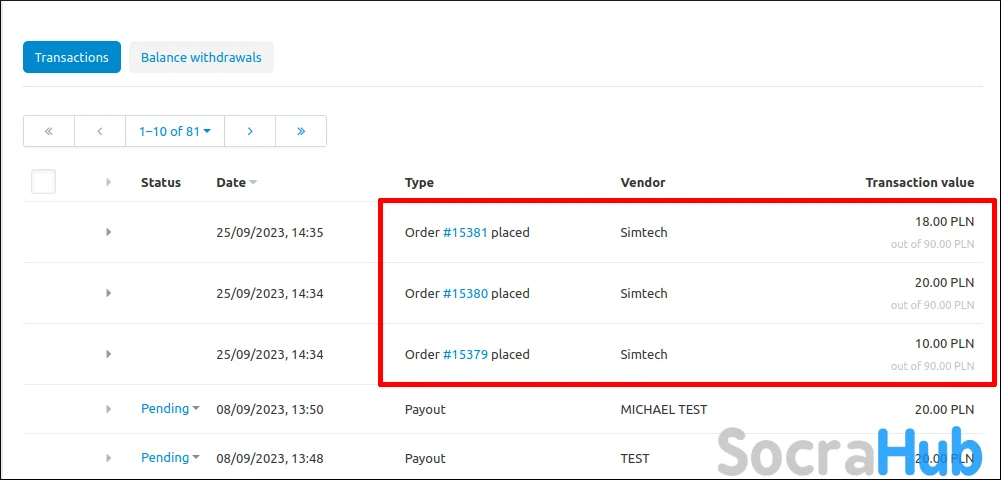Expand row for order #15379

(x=109, y=354)
